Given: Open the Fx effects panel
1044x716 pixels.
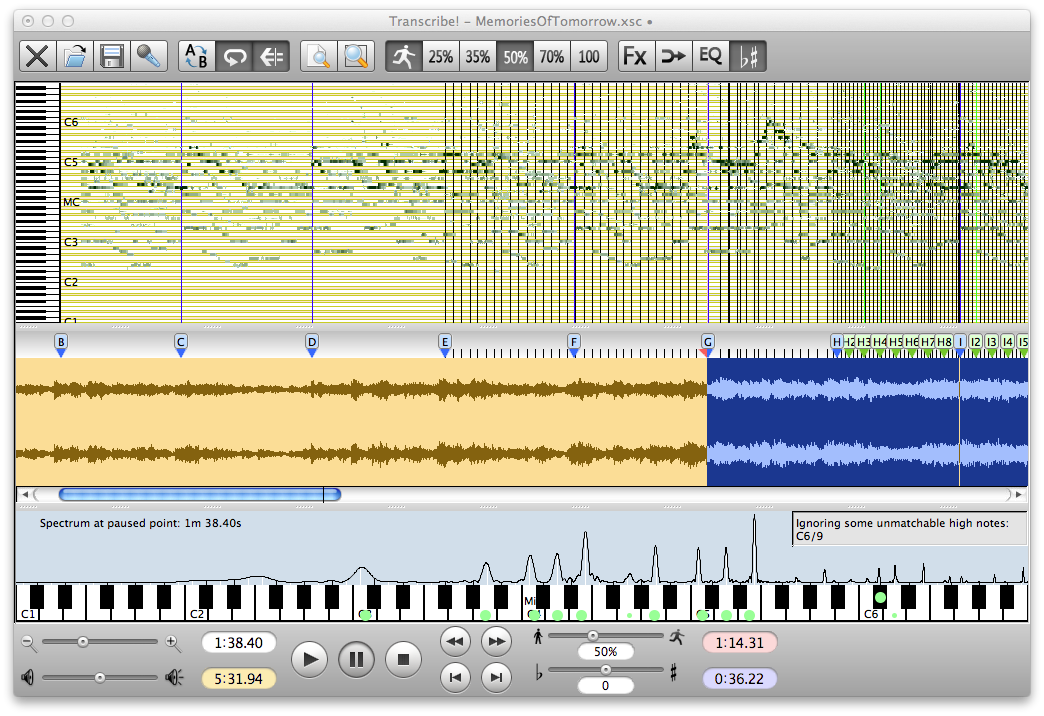Looking at the screenshot, I should (634, 56).
